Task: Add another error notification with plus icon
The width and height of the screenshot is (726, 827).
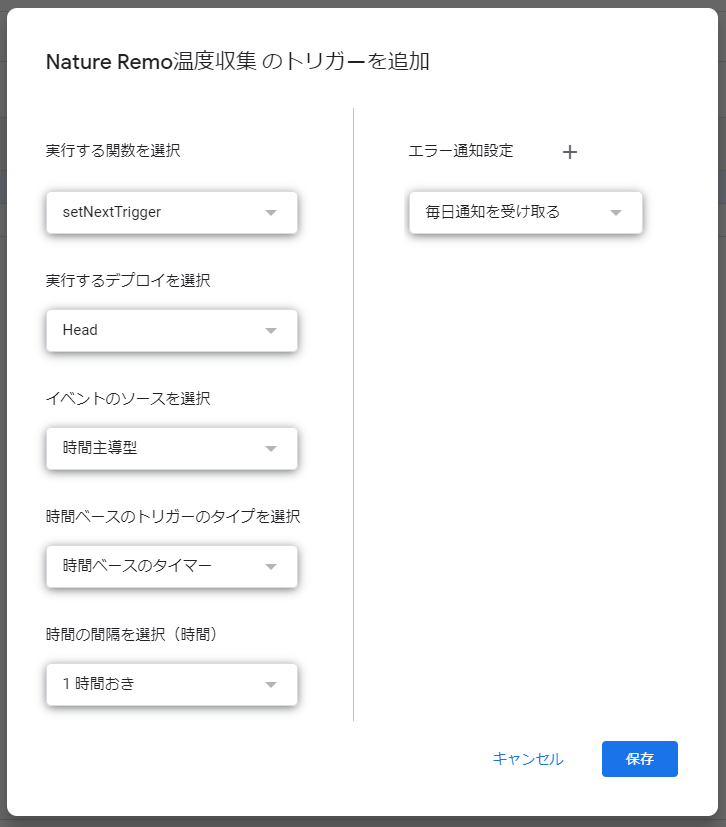Action: coord(569,152)
